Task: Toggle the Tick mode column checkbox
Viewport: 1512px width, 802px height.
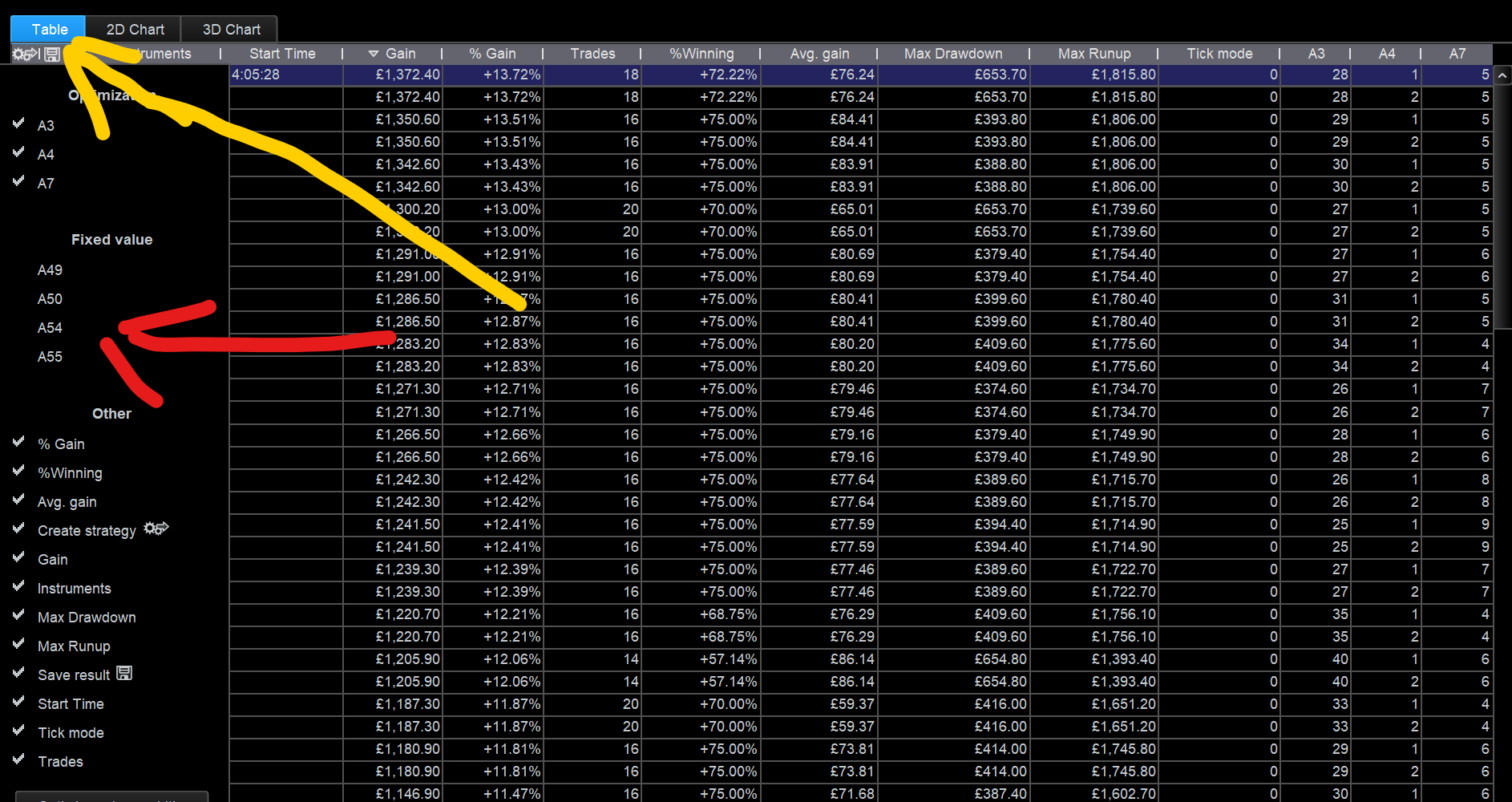Action: point(18,731)
